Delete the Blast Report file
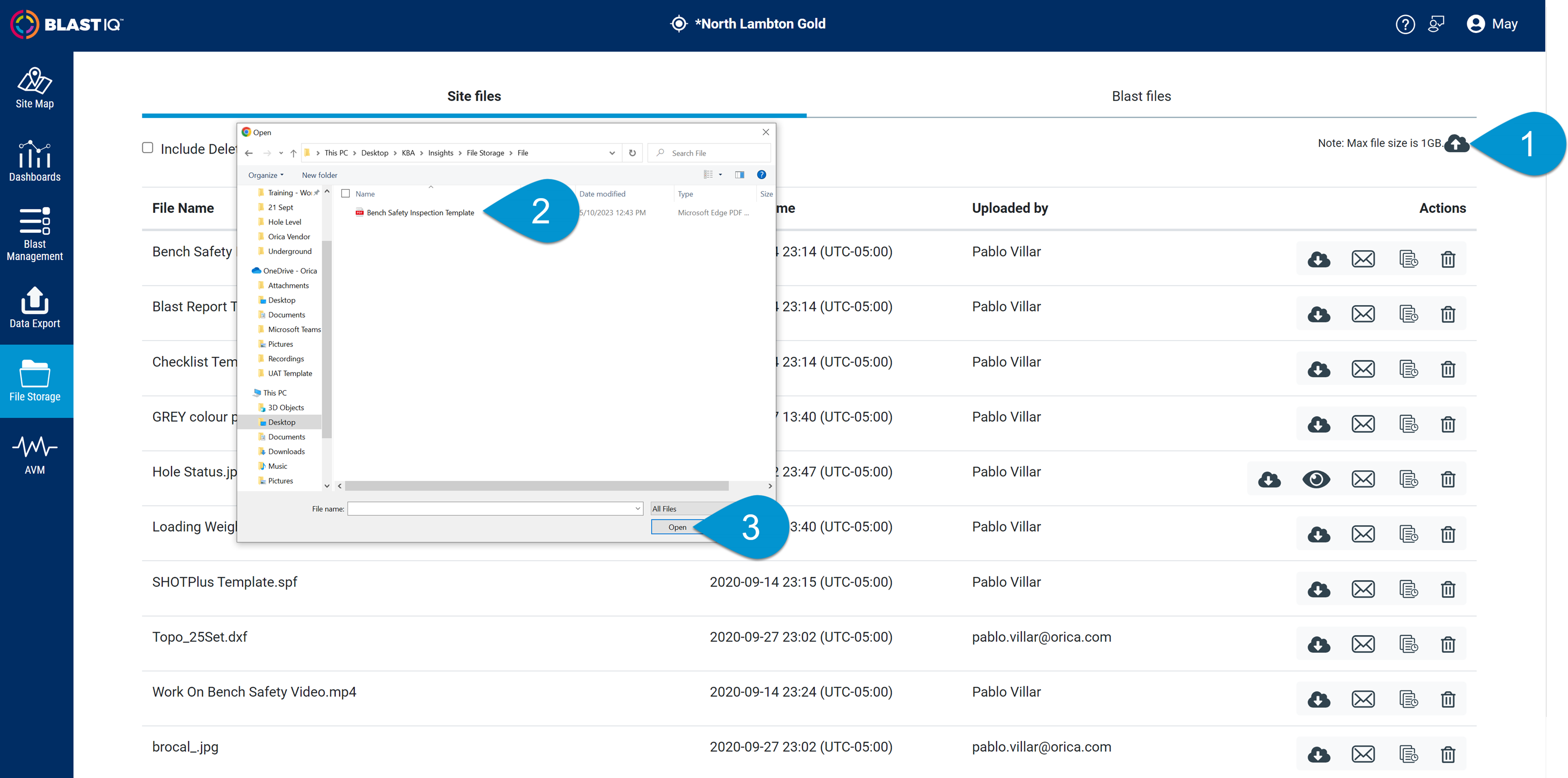The height and width of the screenshot is (778, 1568). tap(1448, 315)
